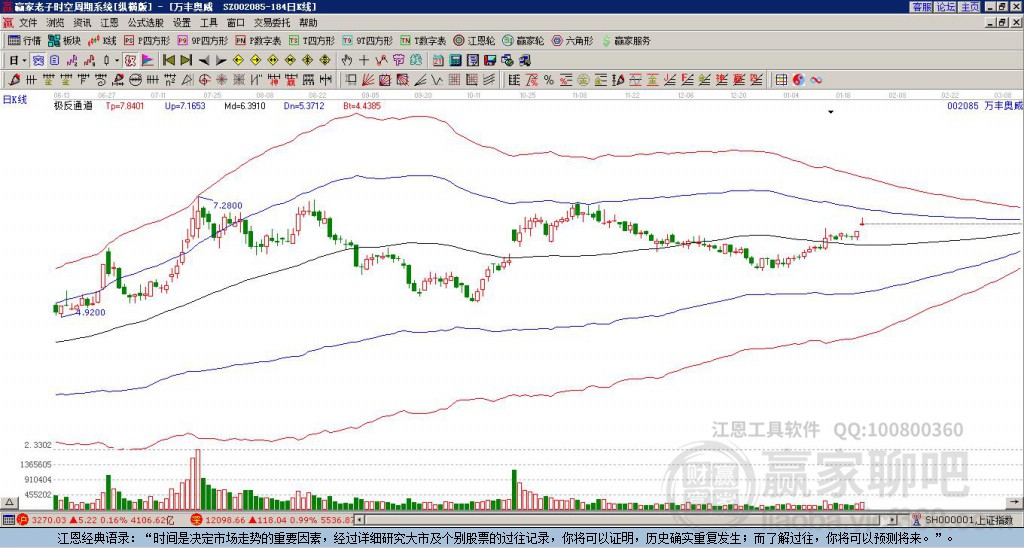Click the black right arrow icon
This screenshot has height=548, width=1024.
[221, 61]
